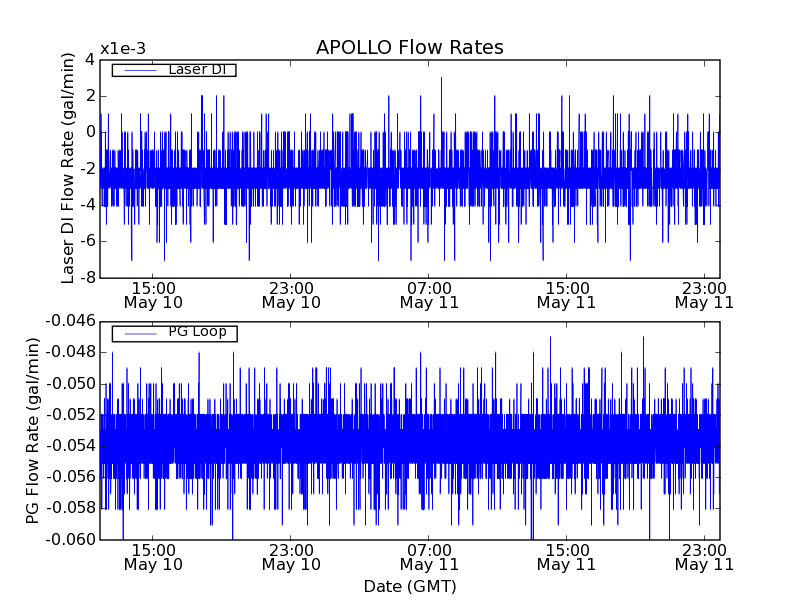This screenshot has height=600, width=800.
Task: Click the 4 tick label on top plot
Action: [x=90, y=60]
